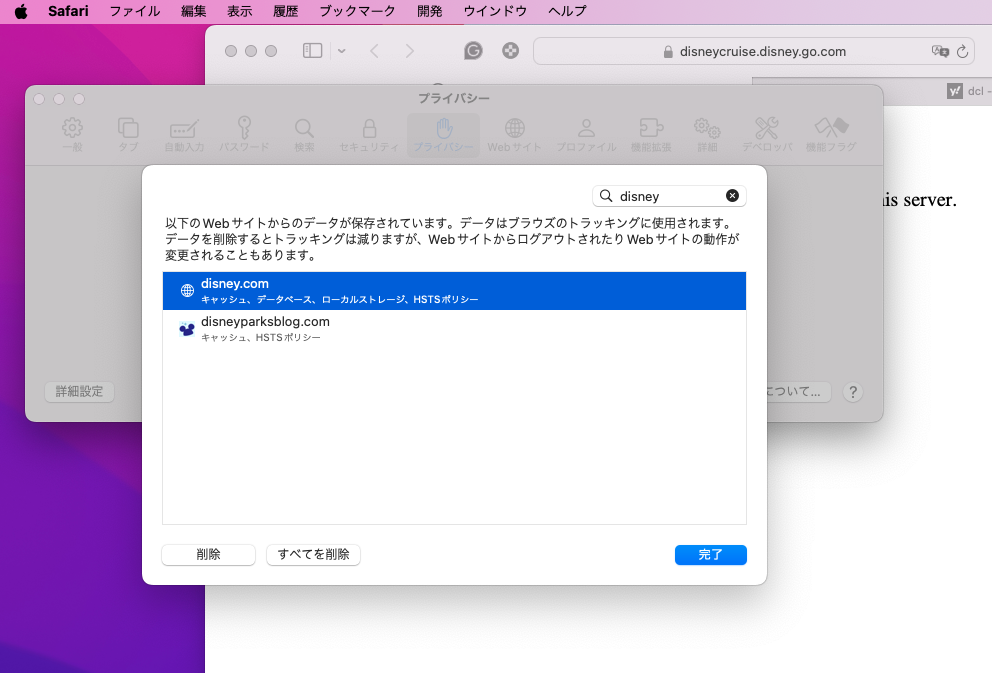Select the disney.com row

pyautogui.click(x=454, y=291)
